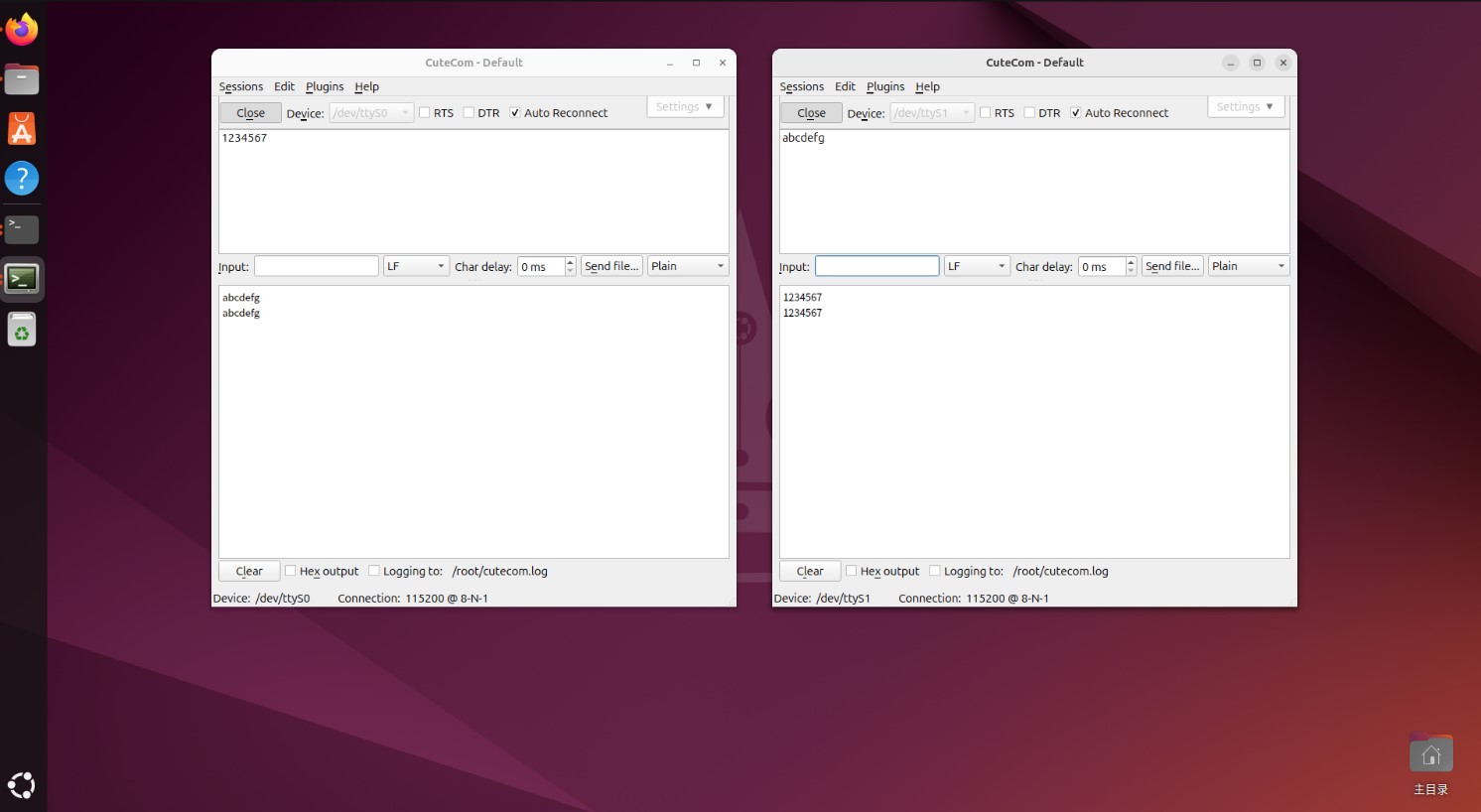
Task: Increase Char delay in left window
Action: [x=570, y=262]
